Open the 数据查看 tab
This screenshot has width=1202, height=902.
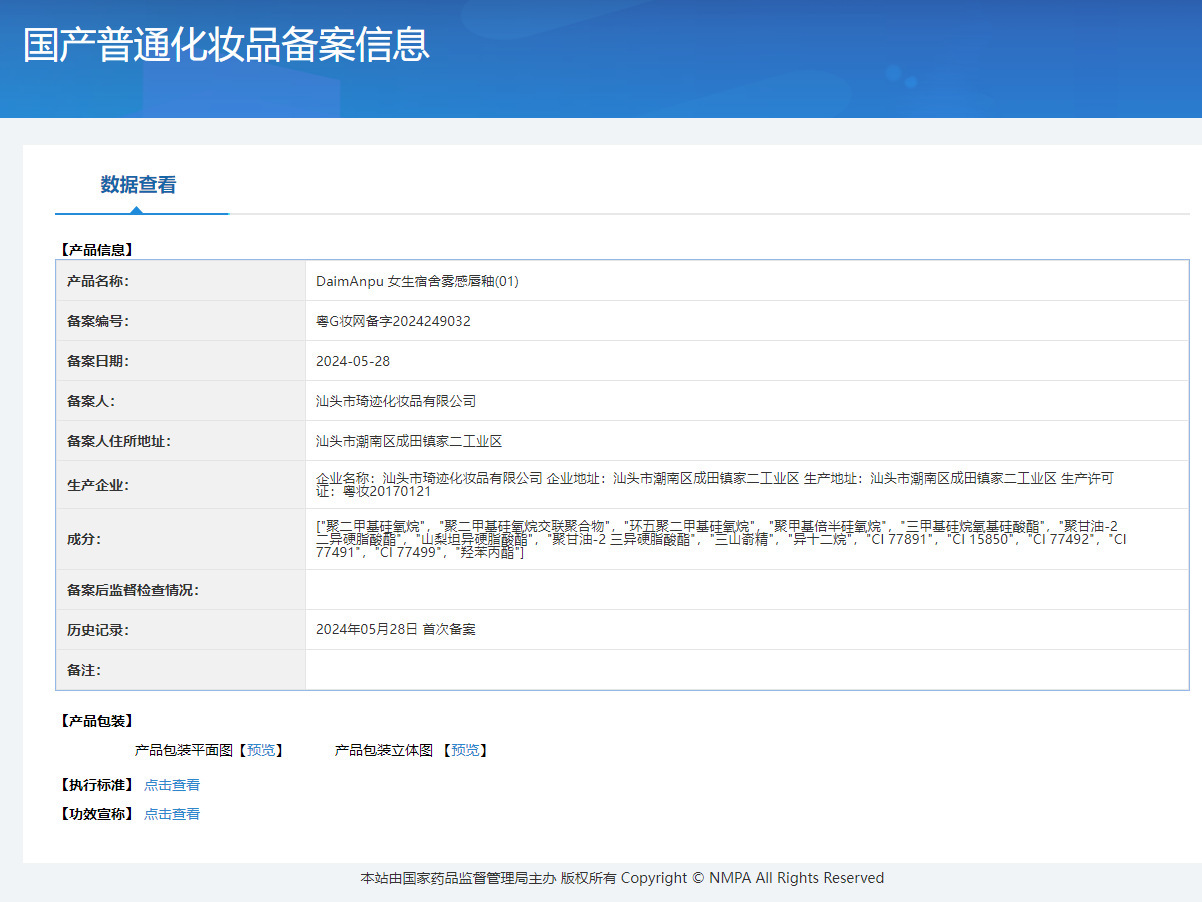click(x=138, y=185)
